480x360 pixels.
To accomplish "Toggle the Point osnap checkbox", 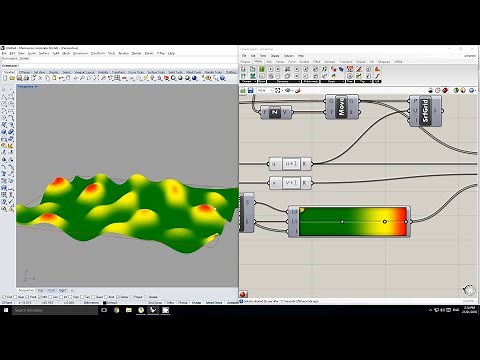I will (28, 297).
